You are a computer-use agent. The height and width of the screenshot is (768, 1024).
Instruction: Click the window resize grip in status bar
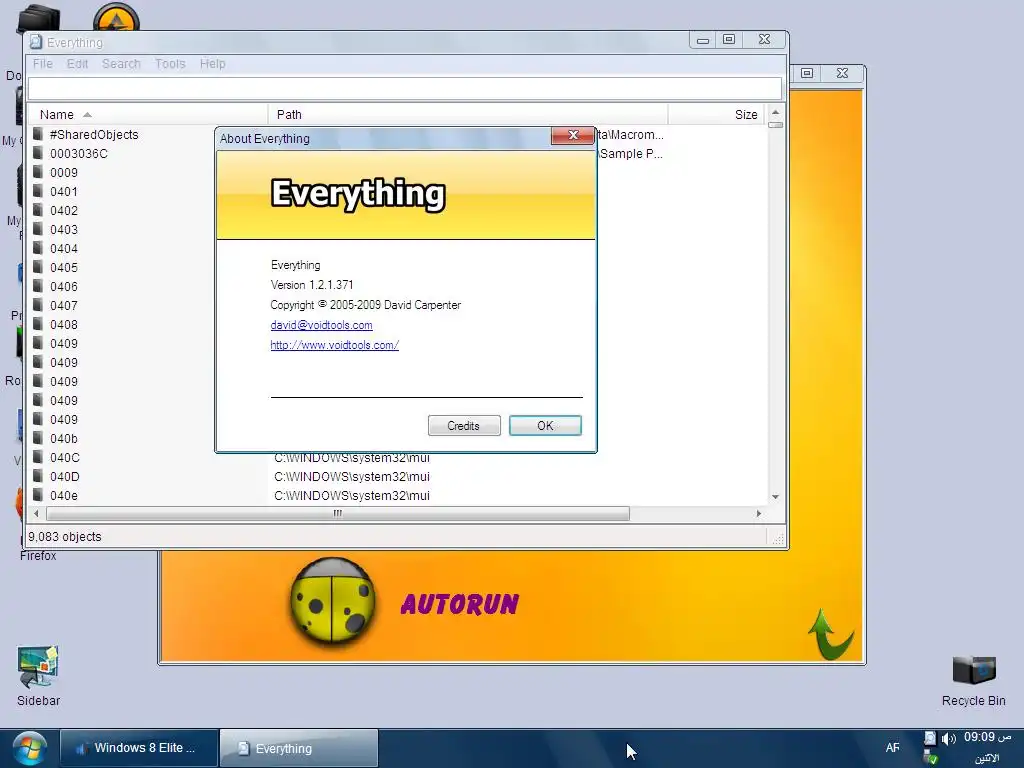coord(778,539)
